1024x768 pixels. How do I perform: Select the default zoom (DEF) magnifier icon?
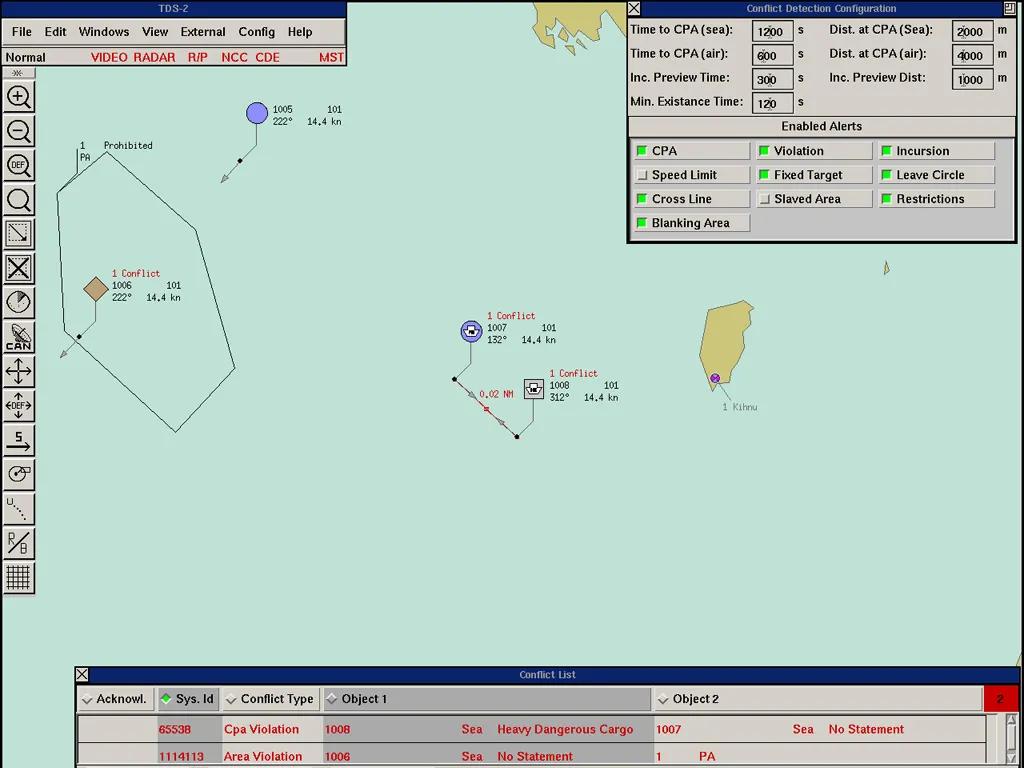pyautogui.click(x=19, y=165)
